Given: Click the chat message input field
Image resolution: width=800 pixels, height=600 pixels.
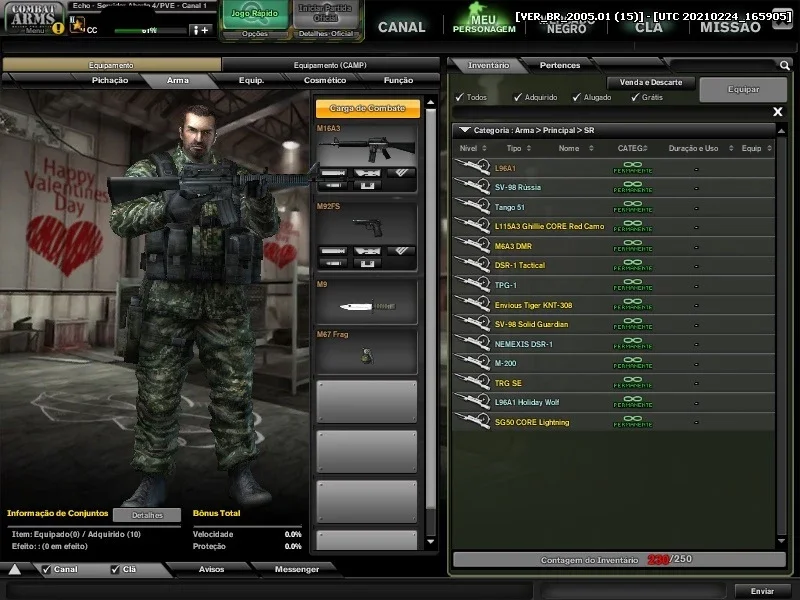Looking at the screenshot, I should [x=269, y=591].
